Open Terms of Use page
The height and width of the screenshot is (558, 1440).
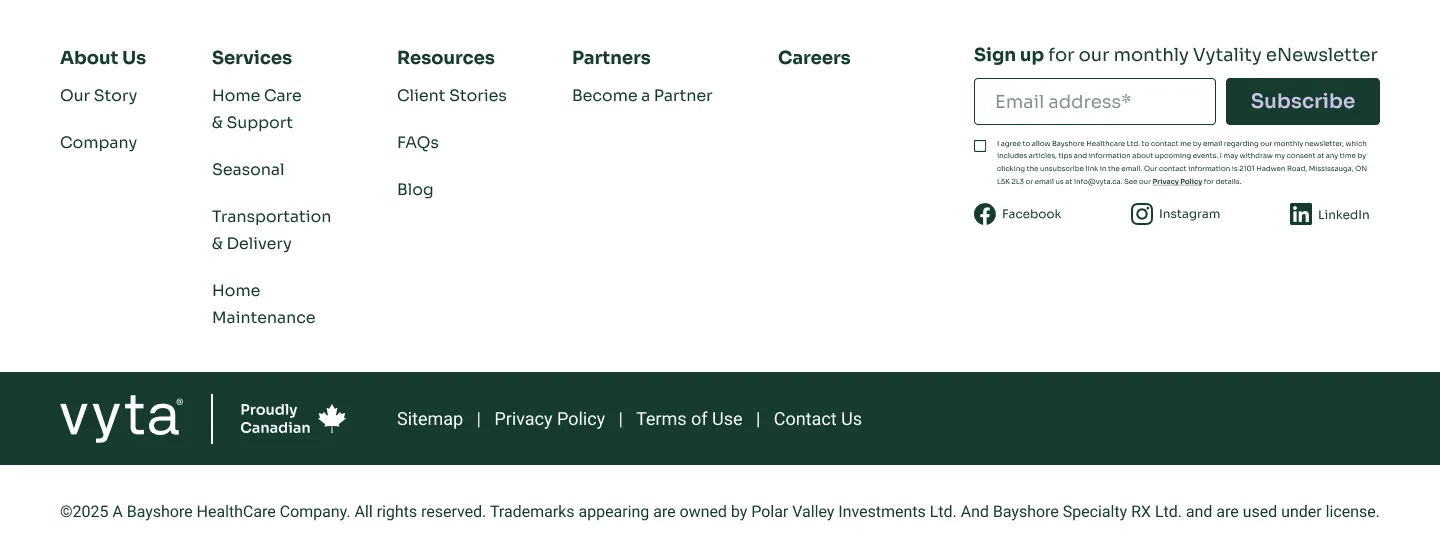click(689, 419)
